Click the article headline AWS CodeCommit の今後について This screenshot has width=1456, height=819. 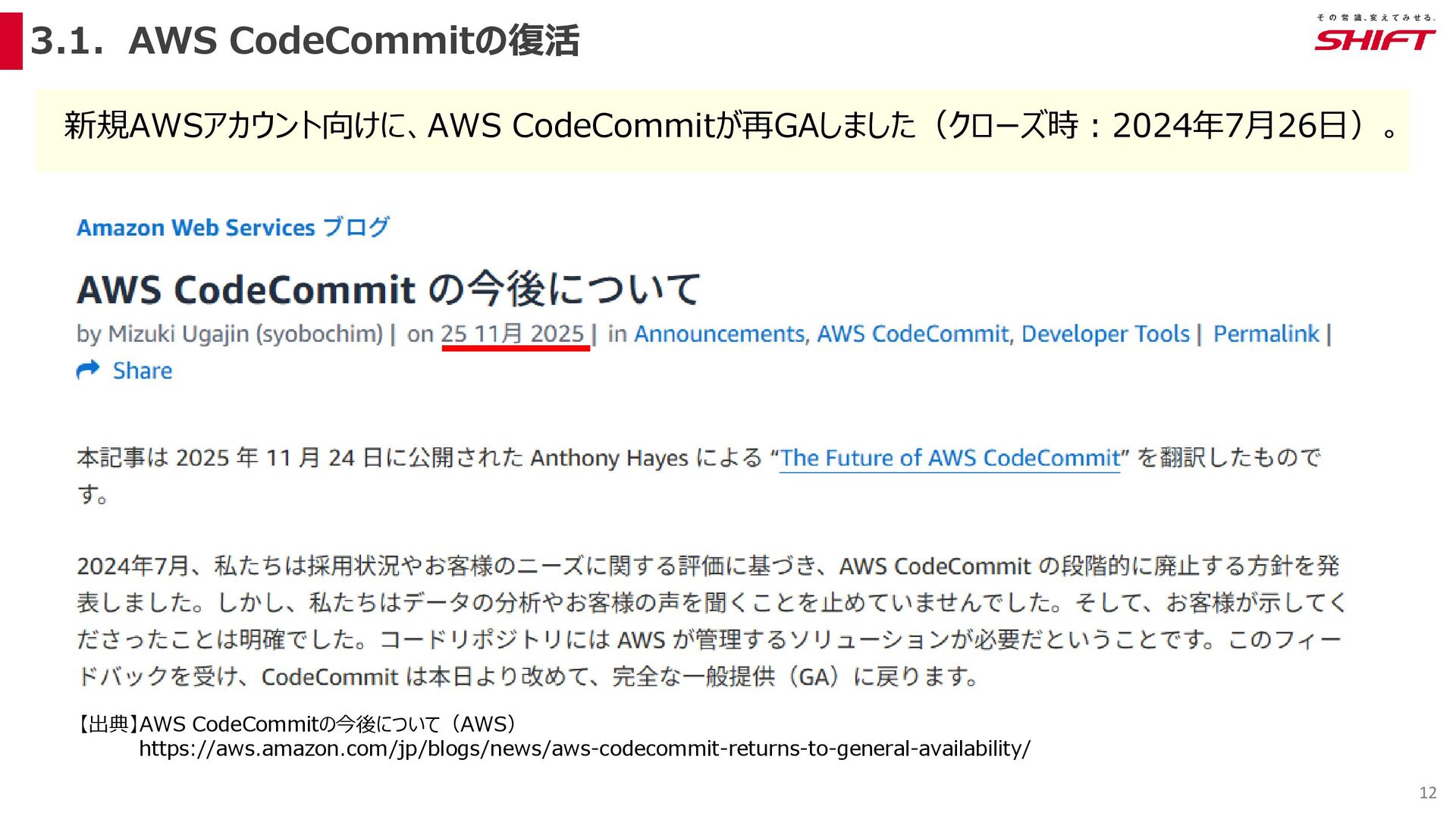[388, 289]
